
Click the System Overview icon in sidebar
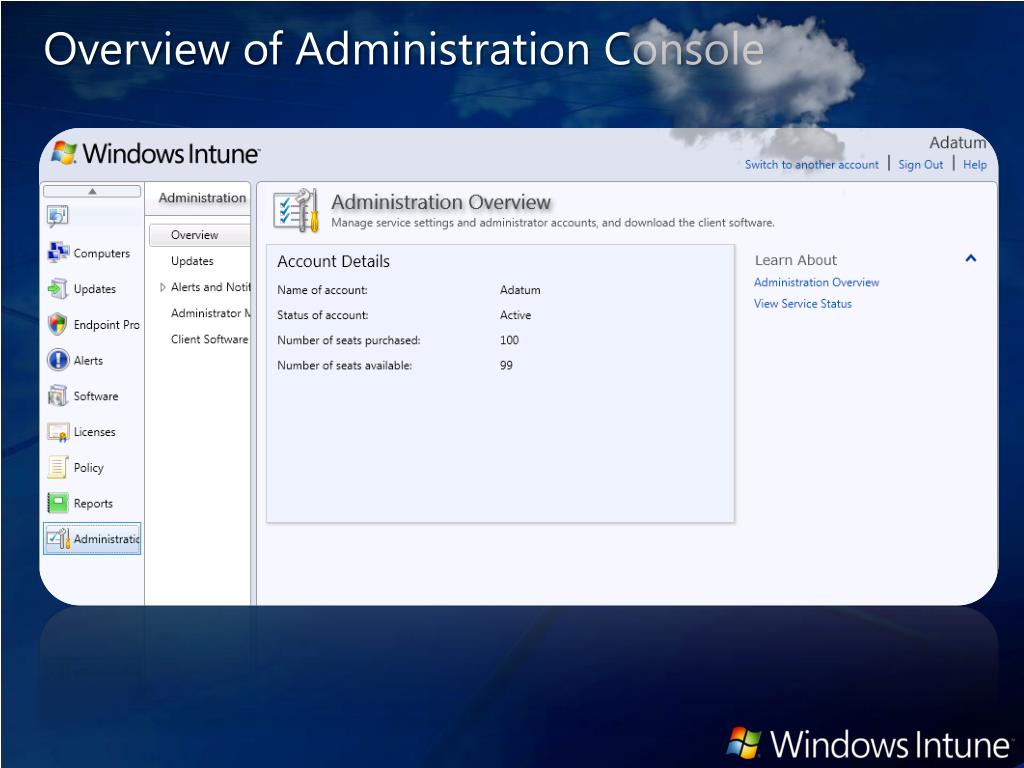click(x=57, y=216)
